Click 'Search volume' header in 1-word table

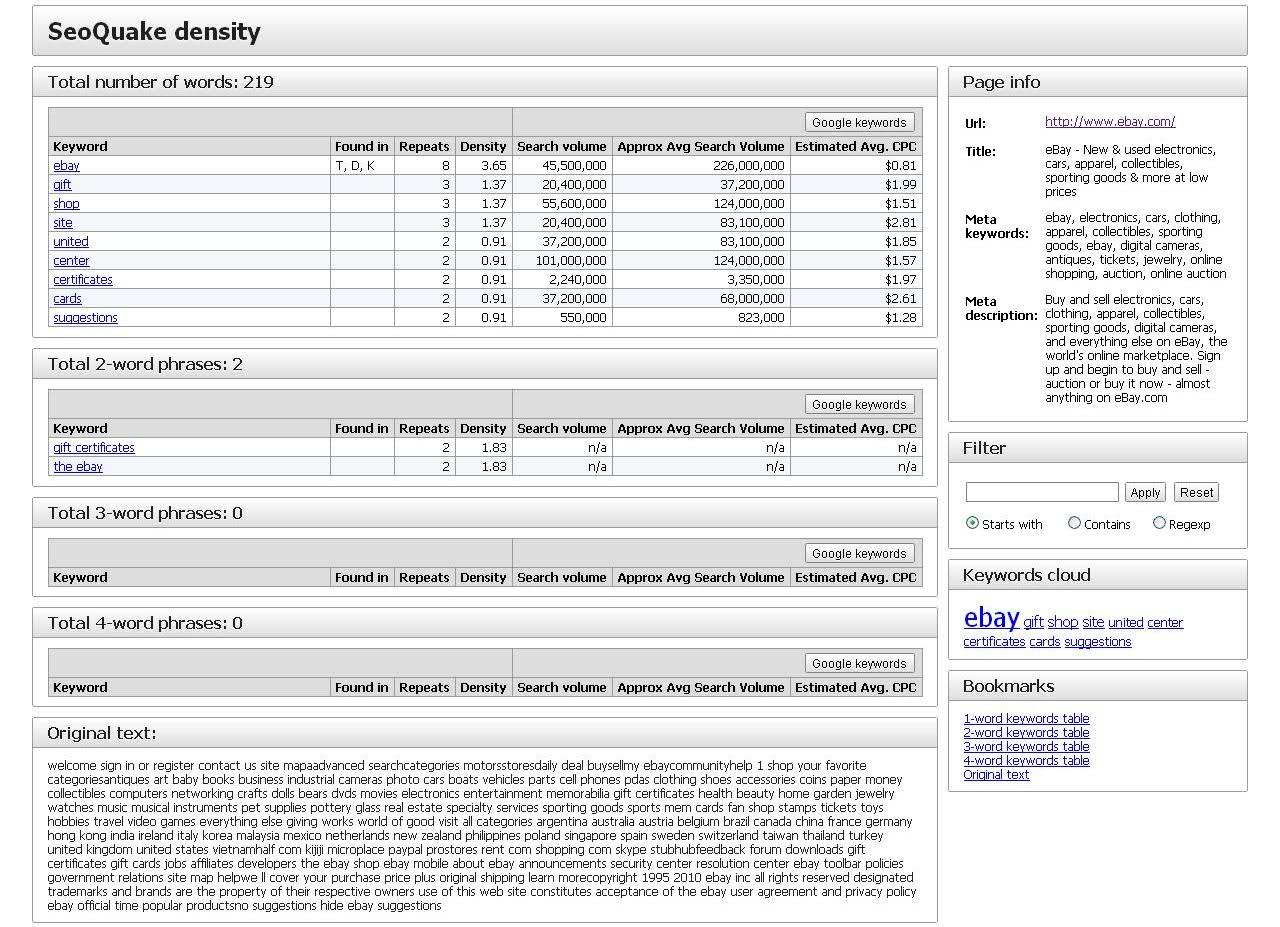click(x=562, y=147)
